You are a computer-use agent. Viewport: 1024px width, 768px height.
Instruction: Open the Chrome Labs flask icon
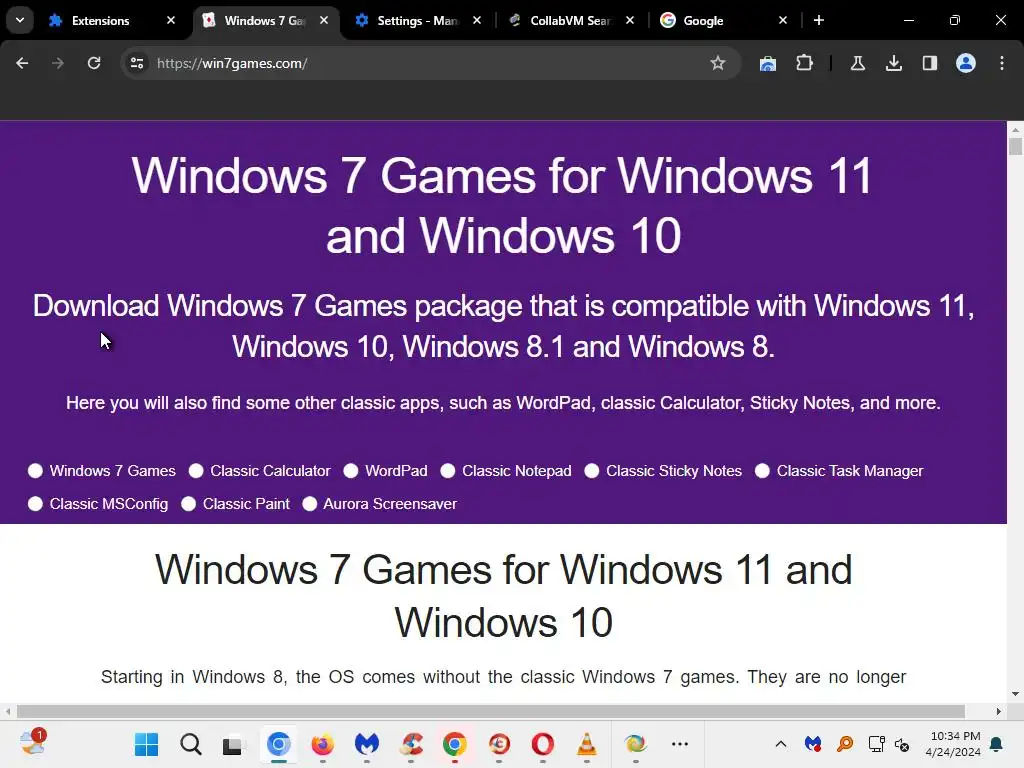pyautogui.click(x=857, y=63)
